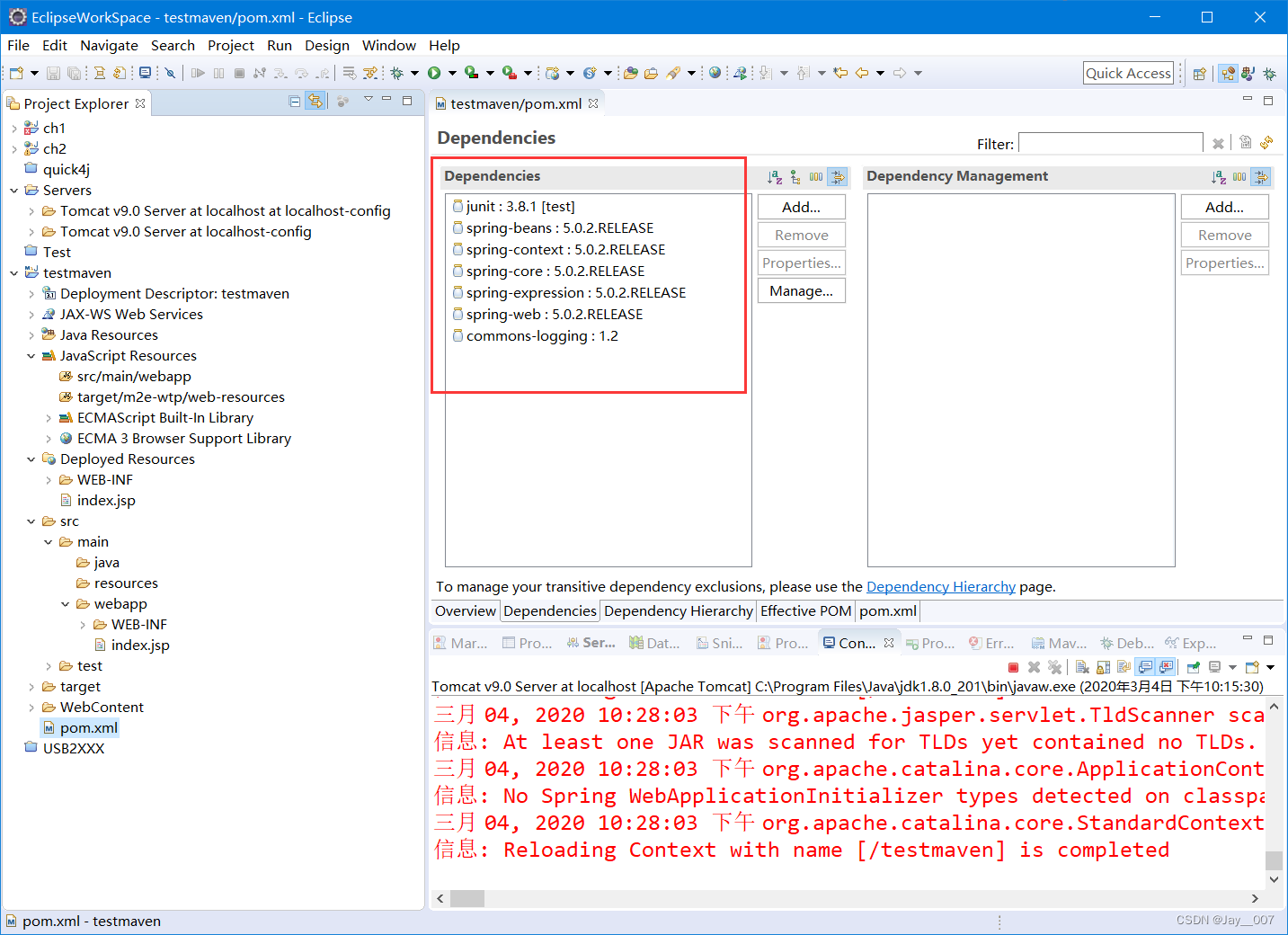The width and height of the screenshot is (1288, 935).
Task: Toggle Show Console When Standard Error Changes
Action: [x=1166, y=667]
